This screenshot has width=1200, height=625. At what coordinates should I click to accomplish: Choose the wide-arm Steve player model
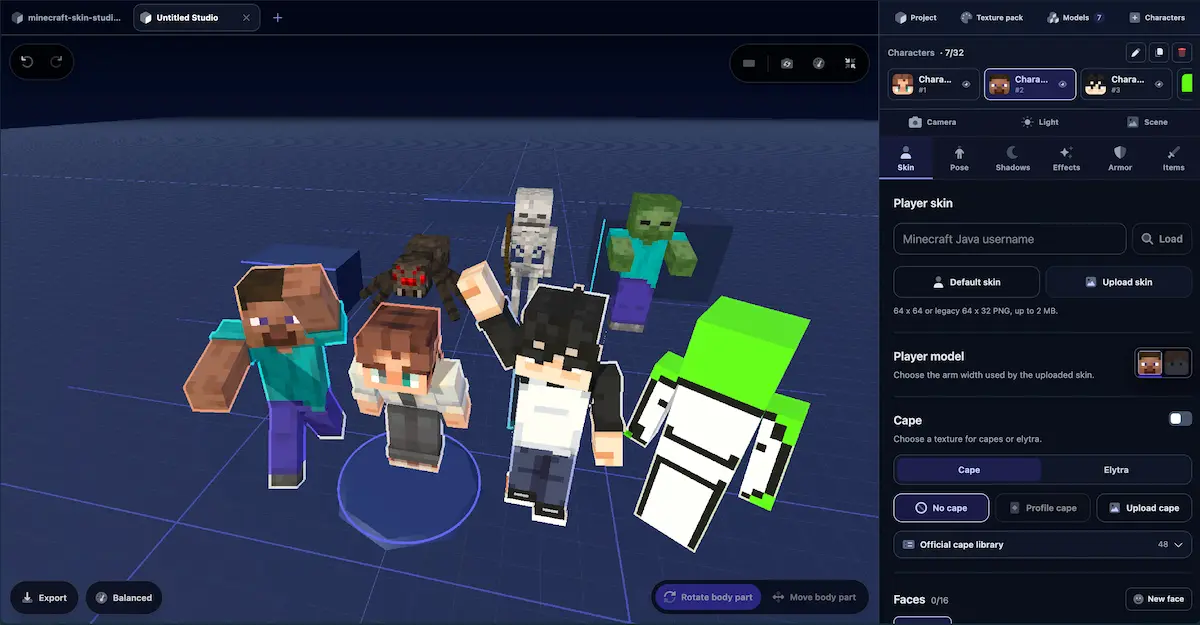(1150, 363)
